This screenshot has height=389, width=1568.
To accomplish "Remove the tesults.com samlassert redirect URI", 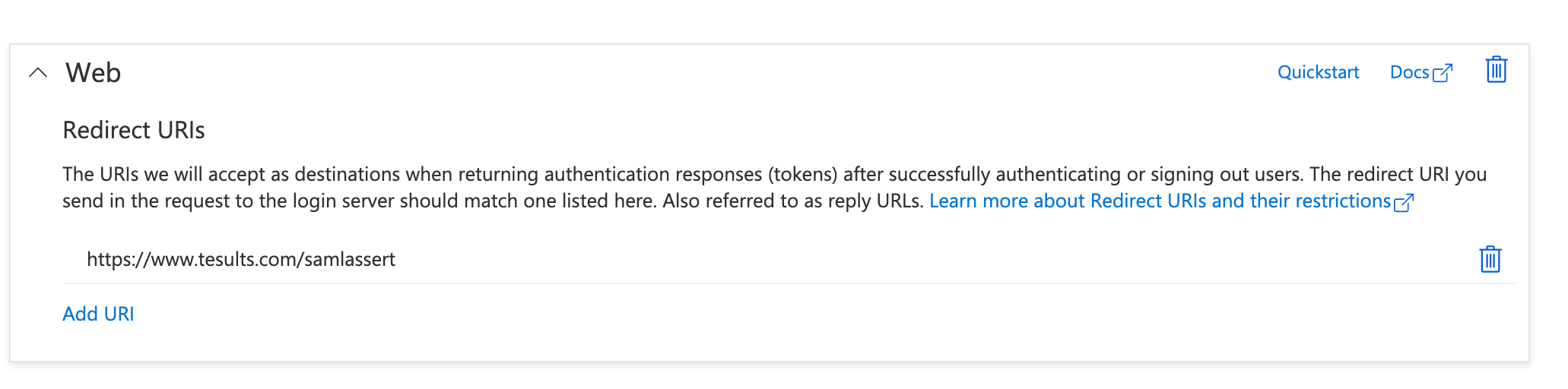I will point(1490,259).
